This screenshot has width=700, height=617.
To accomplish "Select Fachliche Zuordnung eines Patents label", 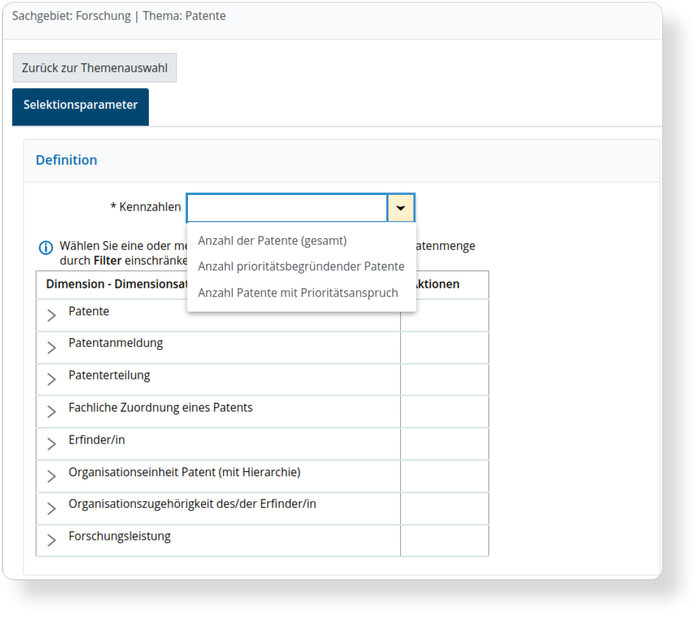I will [160, 408].
